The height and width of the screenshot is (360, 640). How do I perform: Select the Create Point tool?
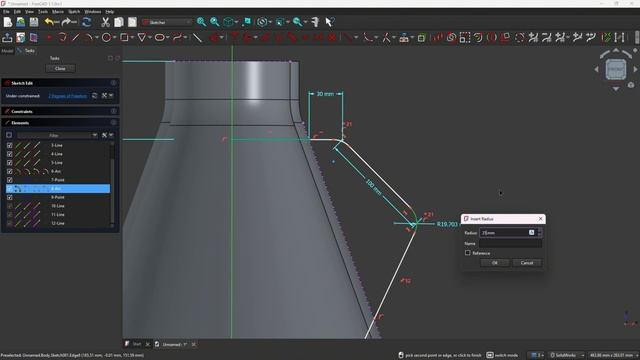pos(49,38)
